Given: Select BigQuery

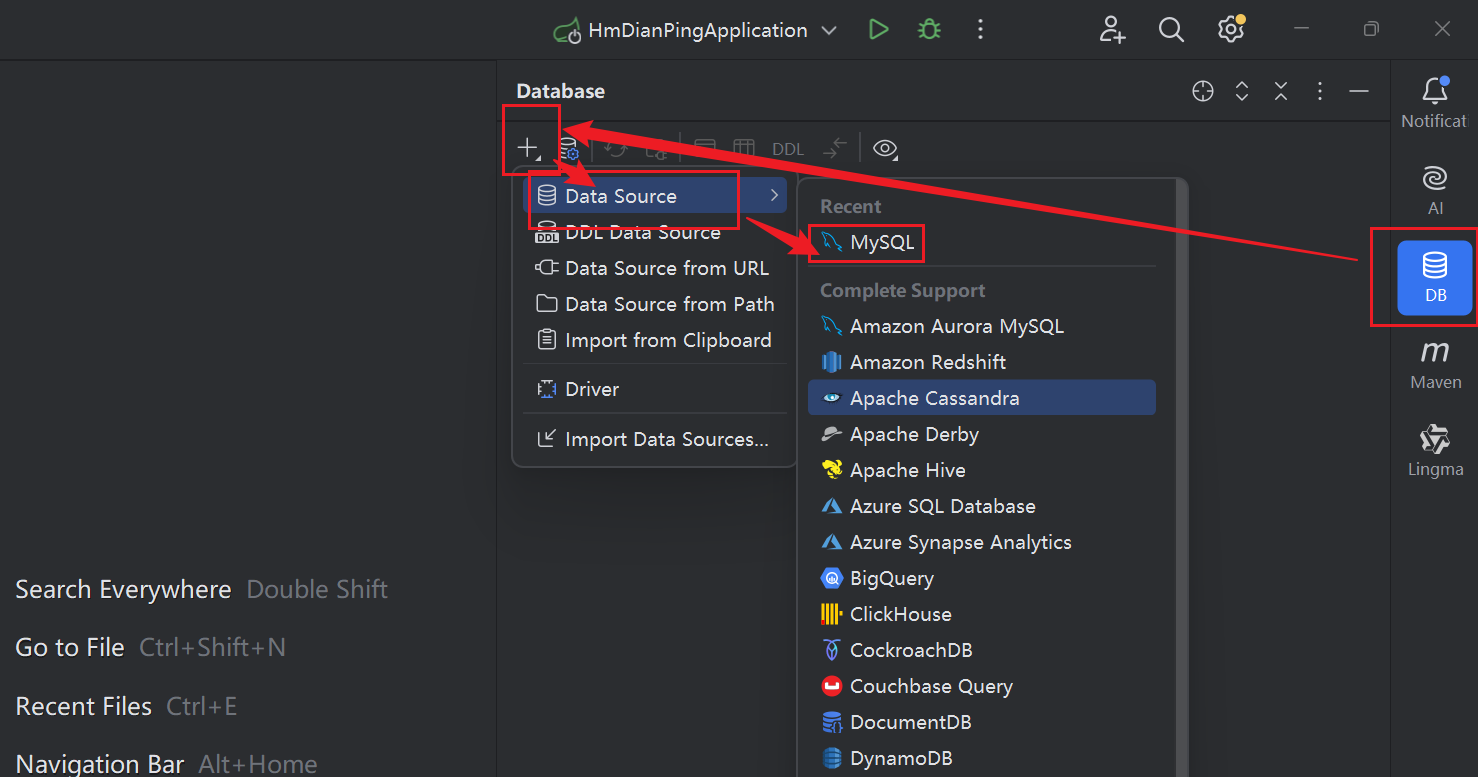Looking at the screenshot, I should click(982, 578).
